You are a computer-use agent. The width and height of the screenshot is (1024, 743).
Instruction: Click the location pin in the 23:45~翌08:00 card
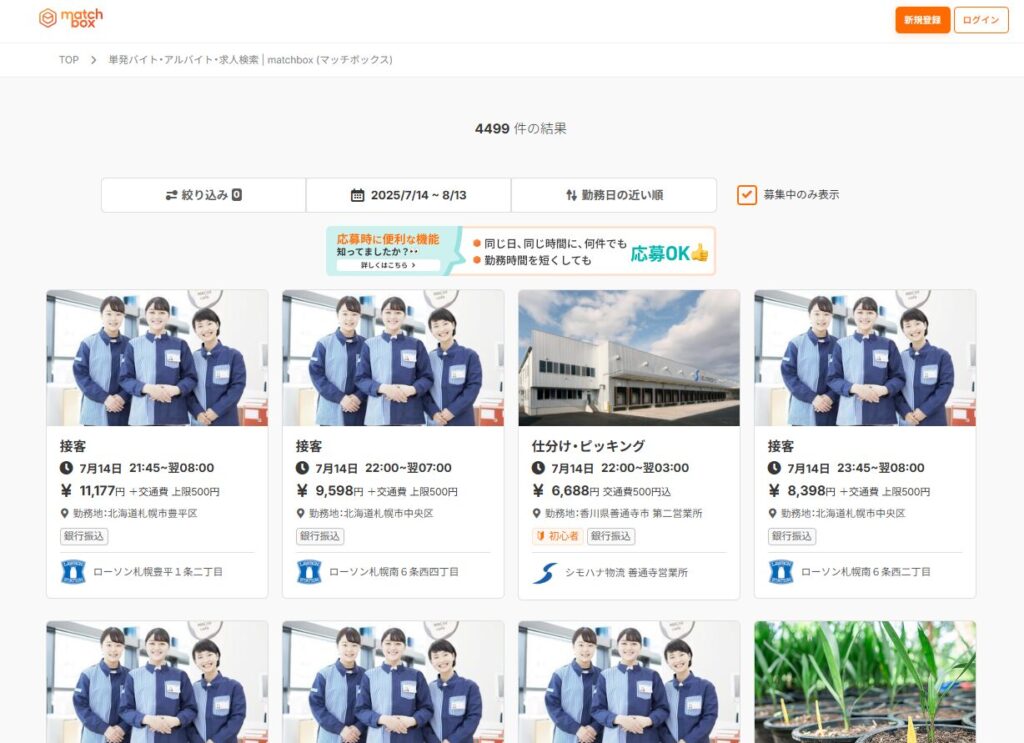tap(773, 514)
